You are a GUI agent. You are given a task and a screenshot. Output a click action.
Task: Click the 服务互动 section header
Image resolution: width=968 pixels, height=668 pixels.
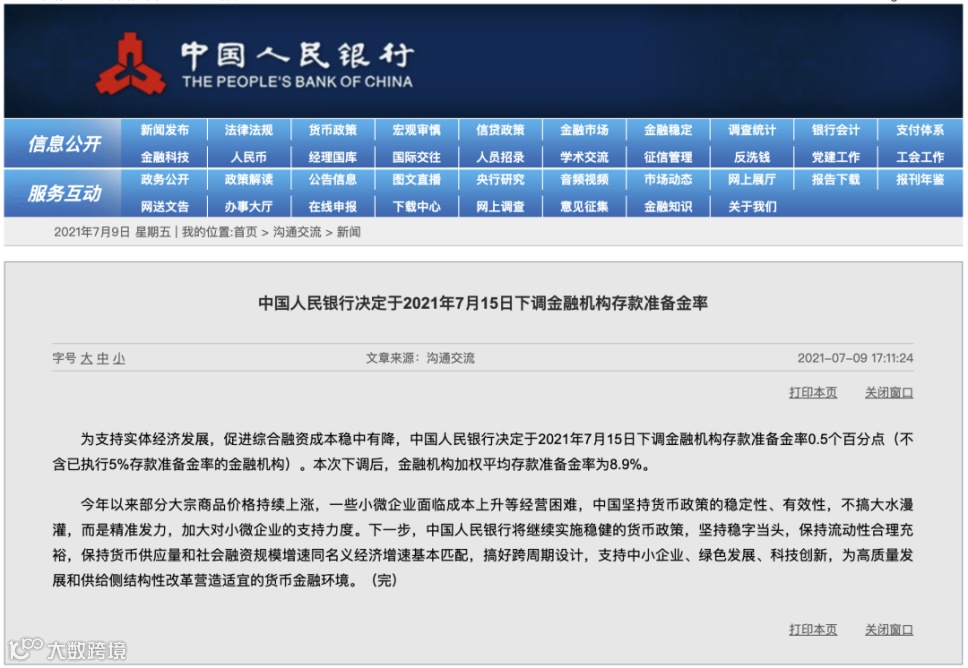[64, 193]
